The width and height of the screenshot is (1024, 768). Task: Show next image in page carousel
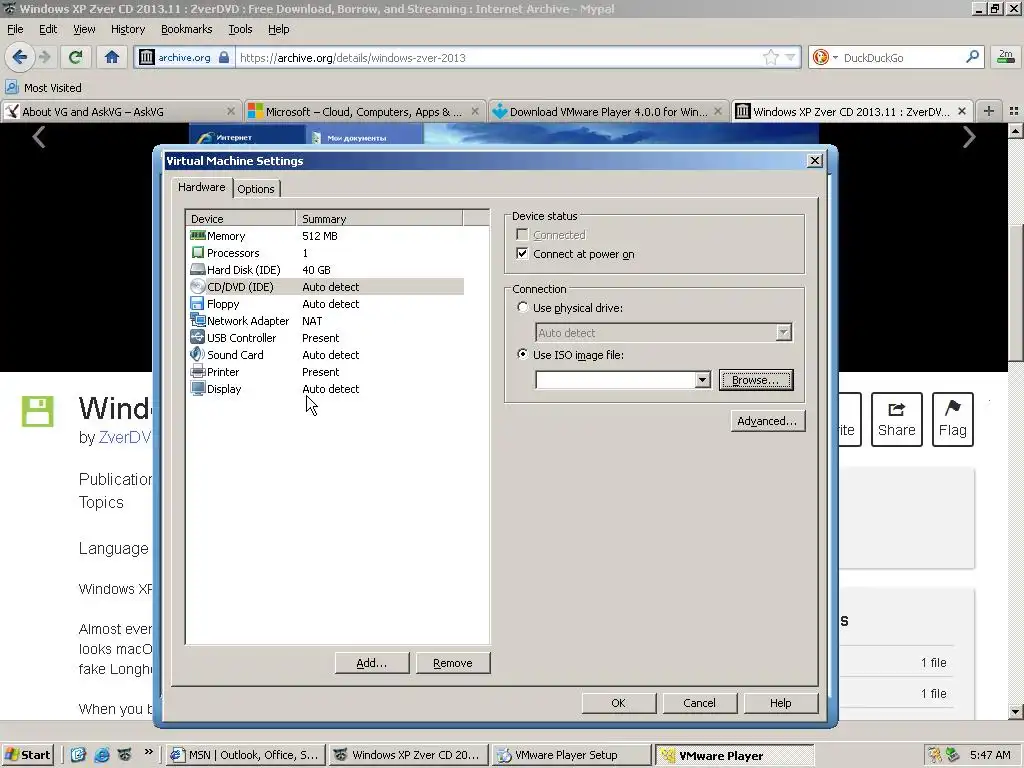pyautogui.click(x=969, y=137)
